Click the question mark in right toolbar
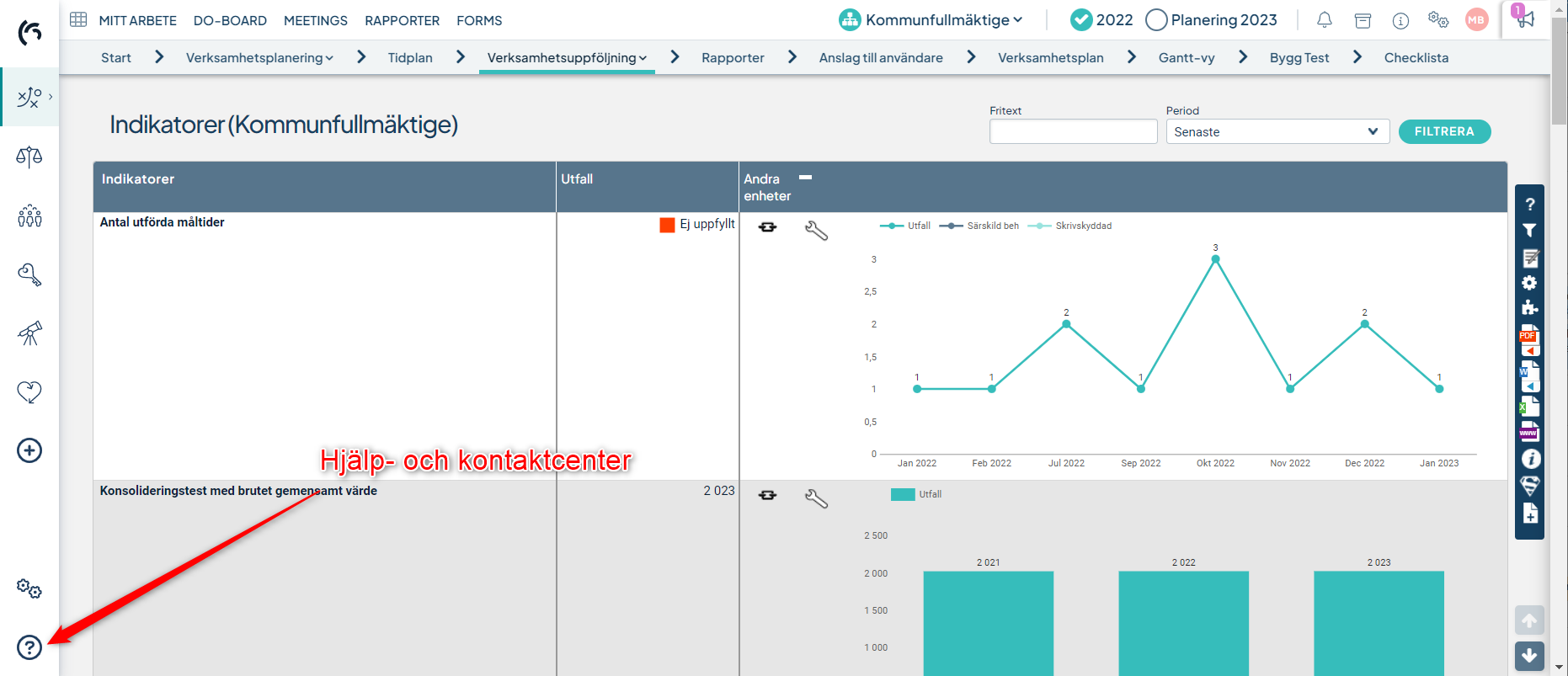This screenshot has height=676, width=1568. [x=1530, y=204]
